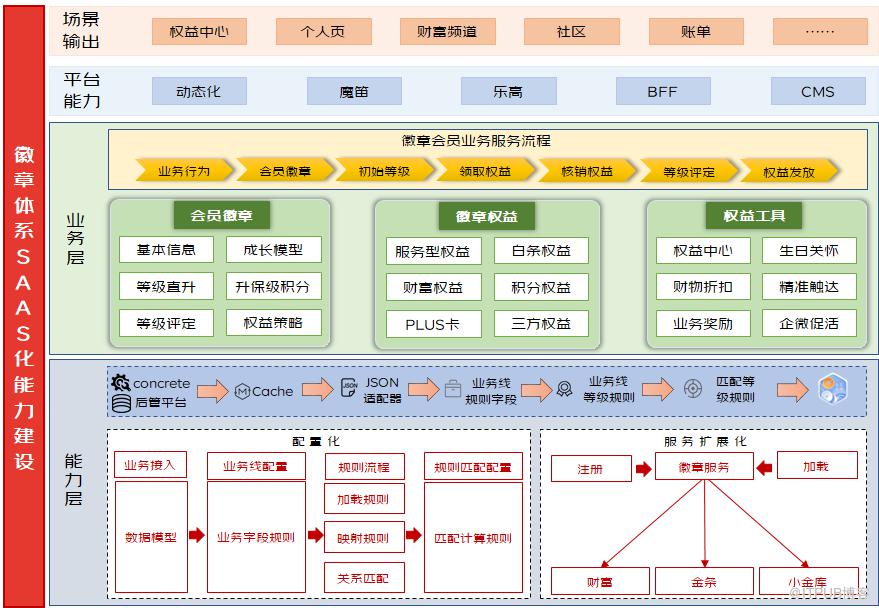The height and width of the screenshot is (608, 879).
Task: Select the 成长模型 box
Action: point(274,249)
